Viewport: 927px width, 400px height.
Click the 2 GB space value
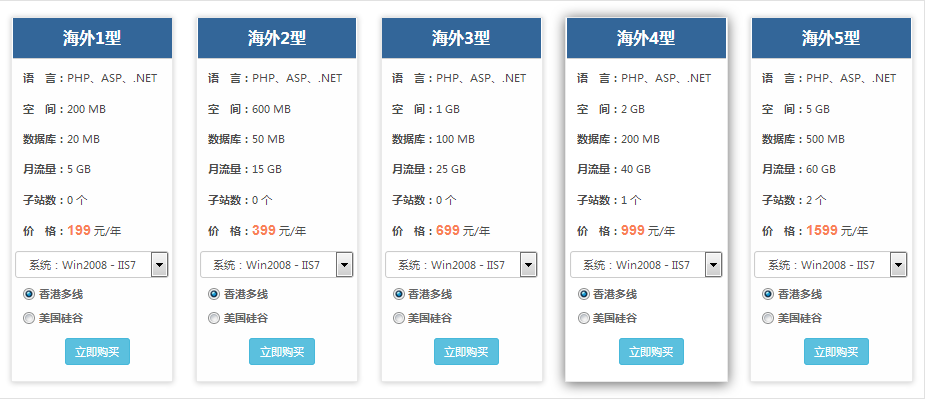tap(633, 109)
